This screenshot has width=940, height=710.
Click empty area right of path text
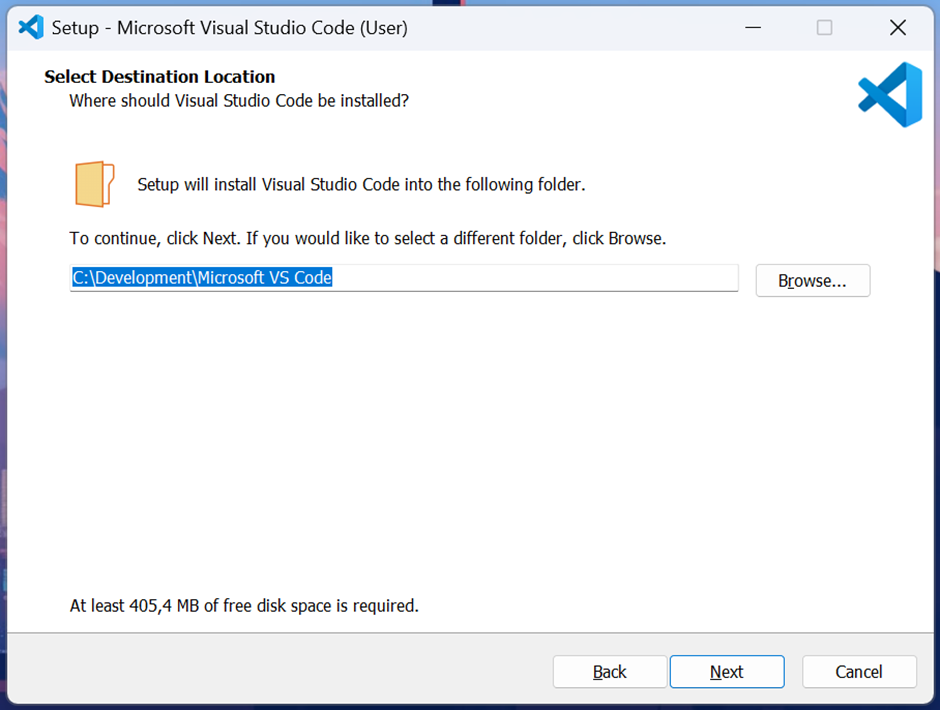(535, 278)
